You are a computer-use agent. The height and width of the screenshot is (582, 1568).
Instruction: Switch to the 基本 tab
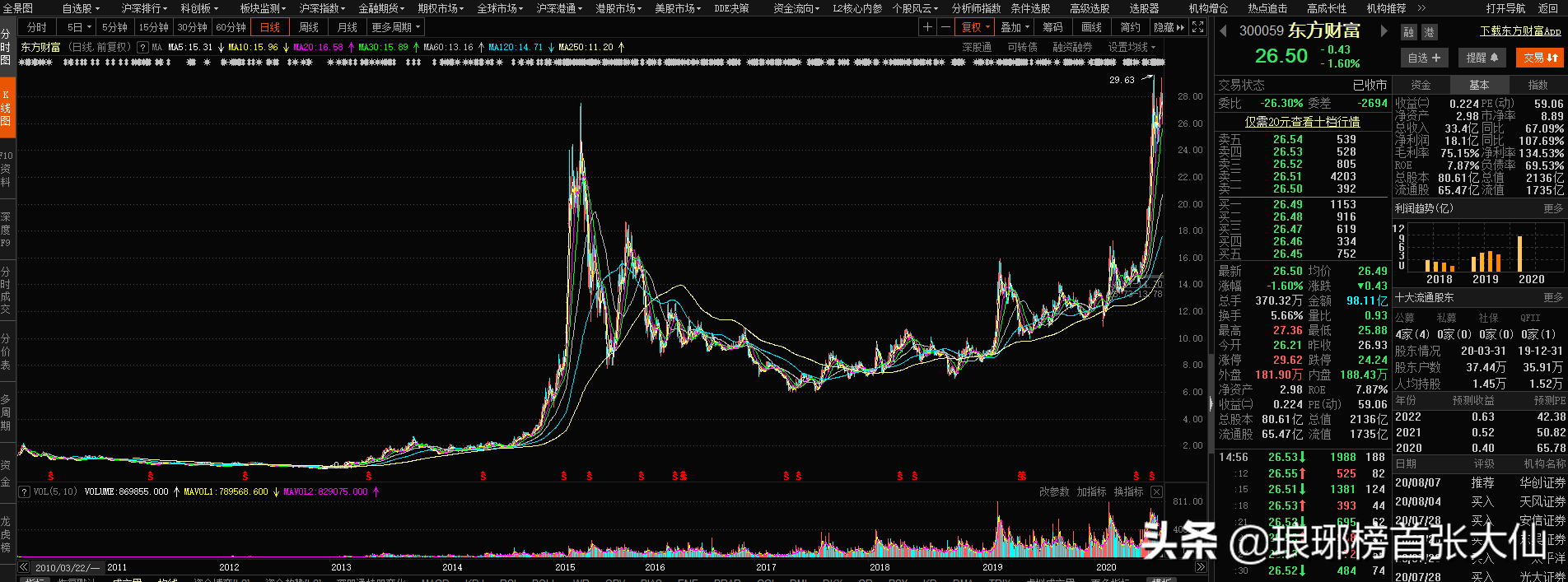1479,85
